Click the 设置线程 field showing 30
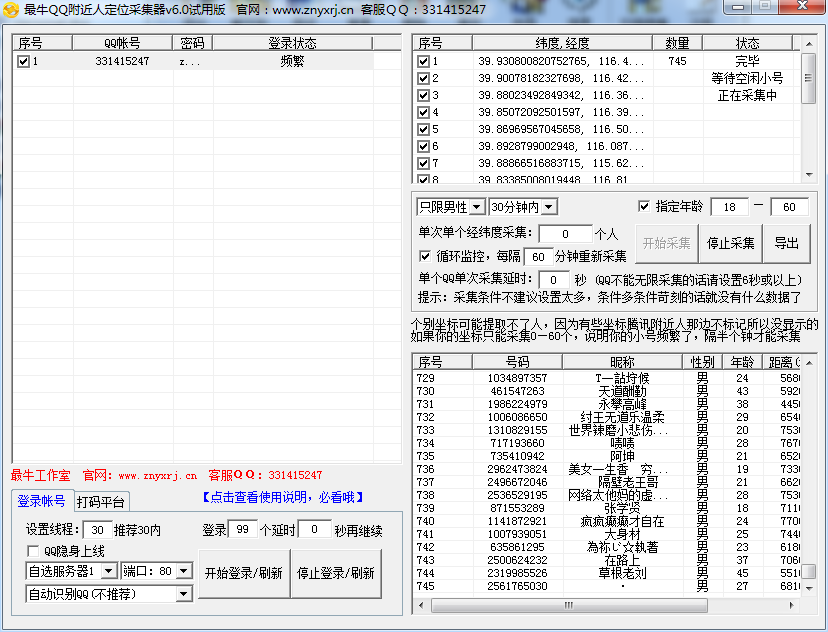The width and height of the screenshot is (828, 632). (x=97, y=530)
